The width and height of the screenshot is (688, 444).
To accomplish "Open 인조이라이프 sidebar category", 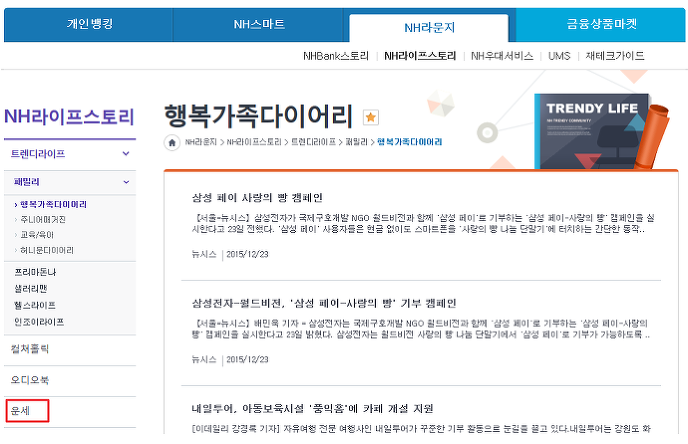I will (x=39, y=322).
